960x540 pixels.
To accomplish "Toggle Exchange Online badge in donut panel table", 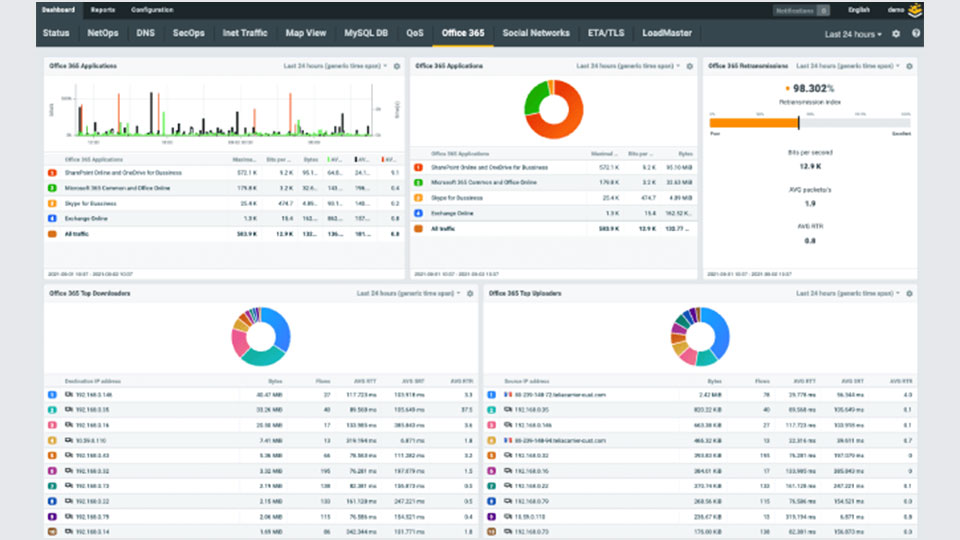I will [x=419, y=213].
